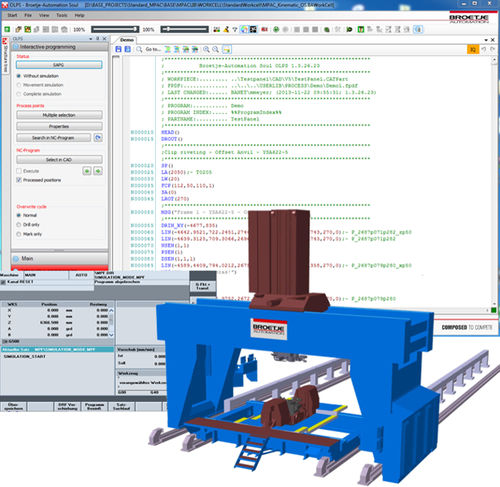Click the SIMULATION_START program line
The width and height of the screenshot is (500, 487).
point(25,356)
